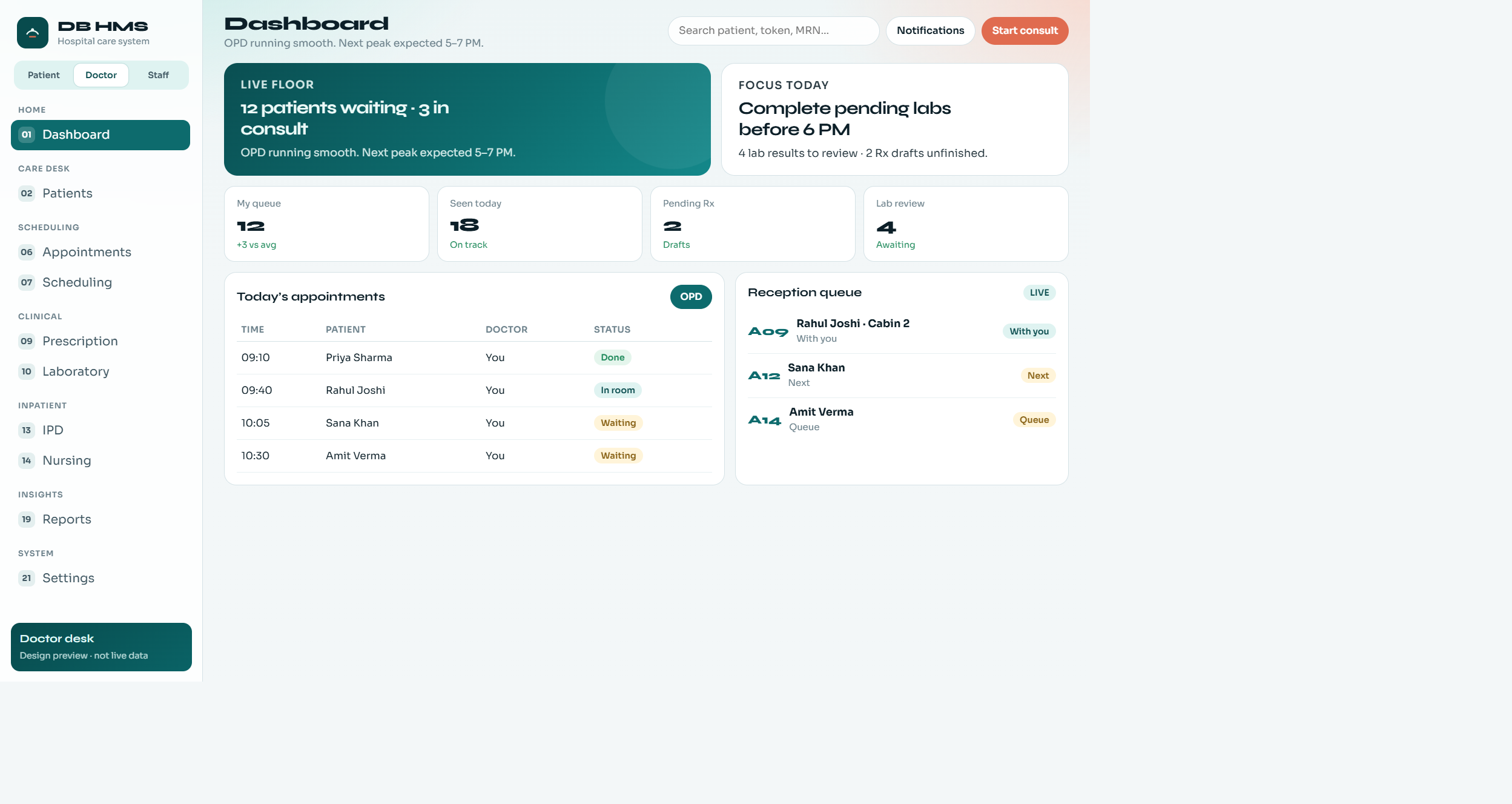Screen dimensions: 1512x804
Task: Click the With you status pill
Action: (1029, 331)
